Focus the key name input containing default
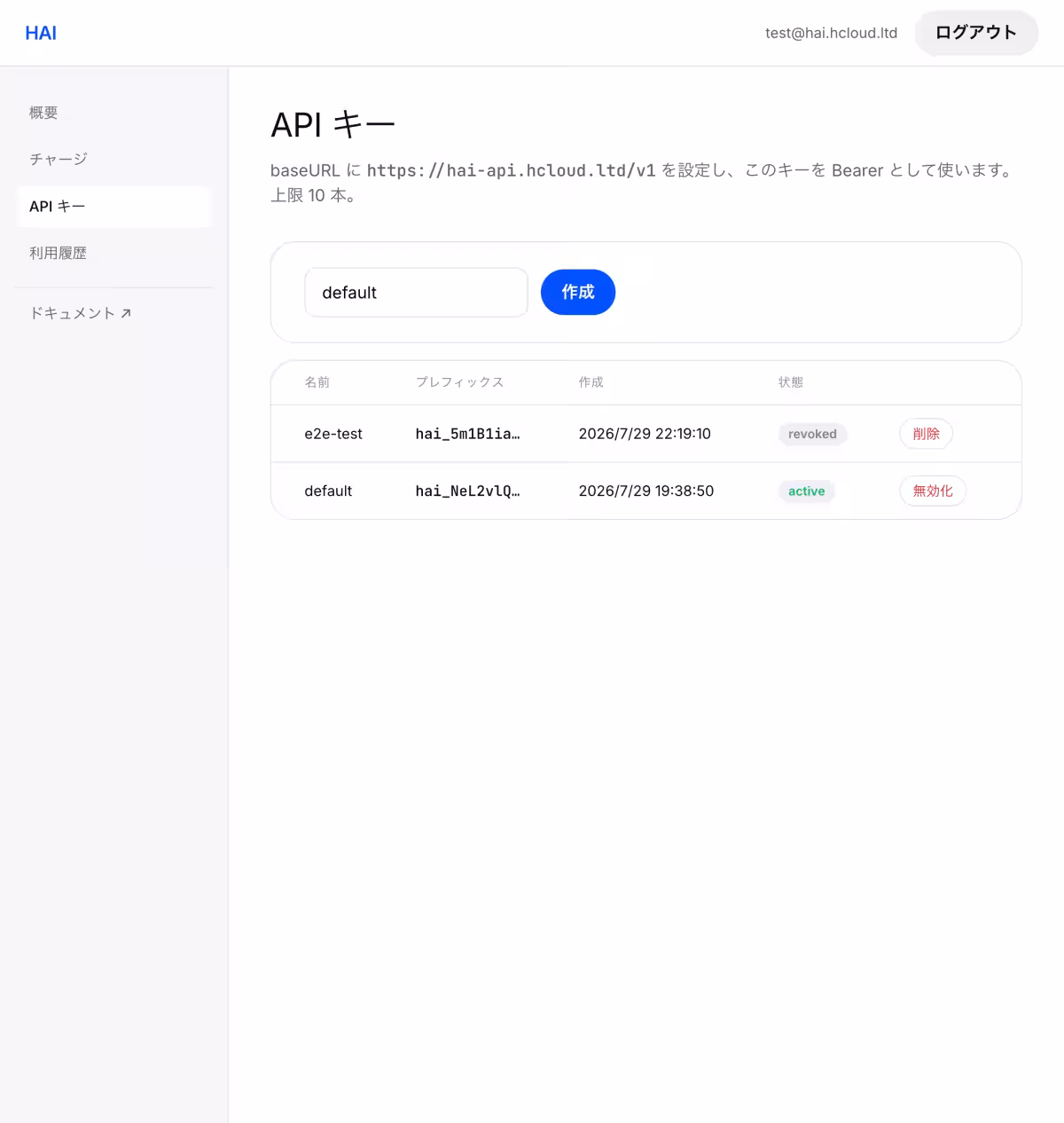 tap(416, 293)
